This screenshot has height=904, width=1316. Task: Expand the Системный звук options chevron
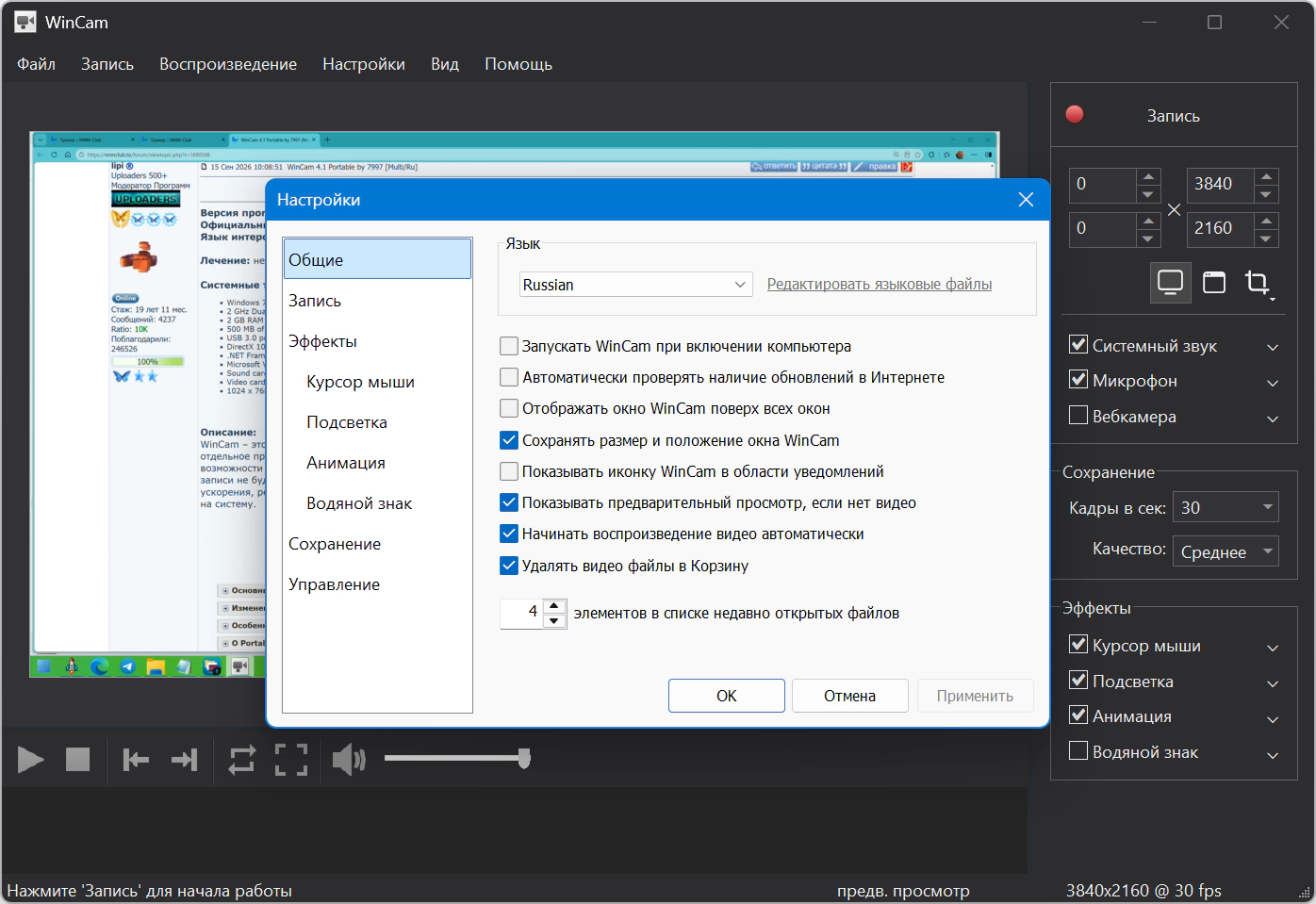[x=1273, y=347]
